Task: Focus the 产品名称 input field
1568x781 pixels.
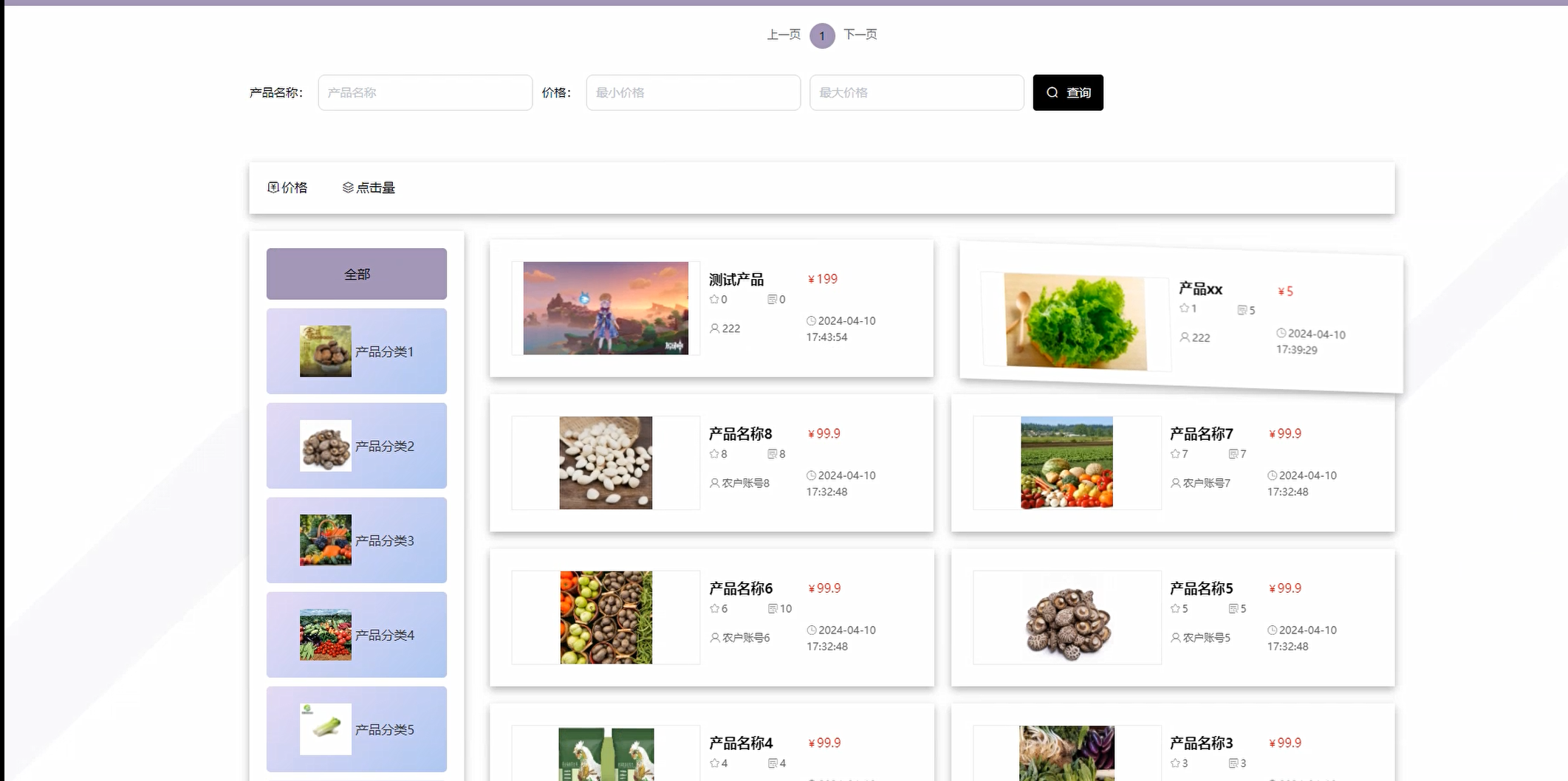Action: tap(425, 92)
